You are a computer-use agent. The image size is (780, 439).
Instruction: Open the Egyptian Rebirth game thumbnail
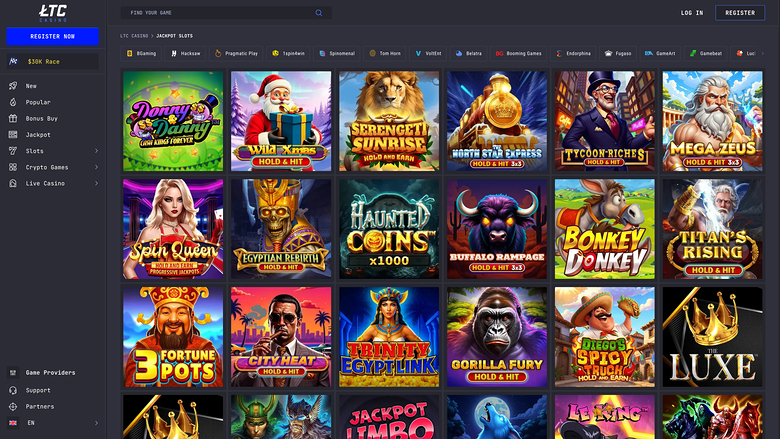281,229
